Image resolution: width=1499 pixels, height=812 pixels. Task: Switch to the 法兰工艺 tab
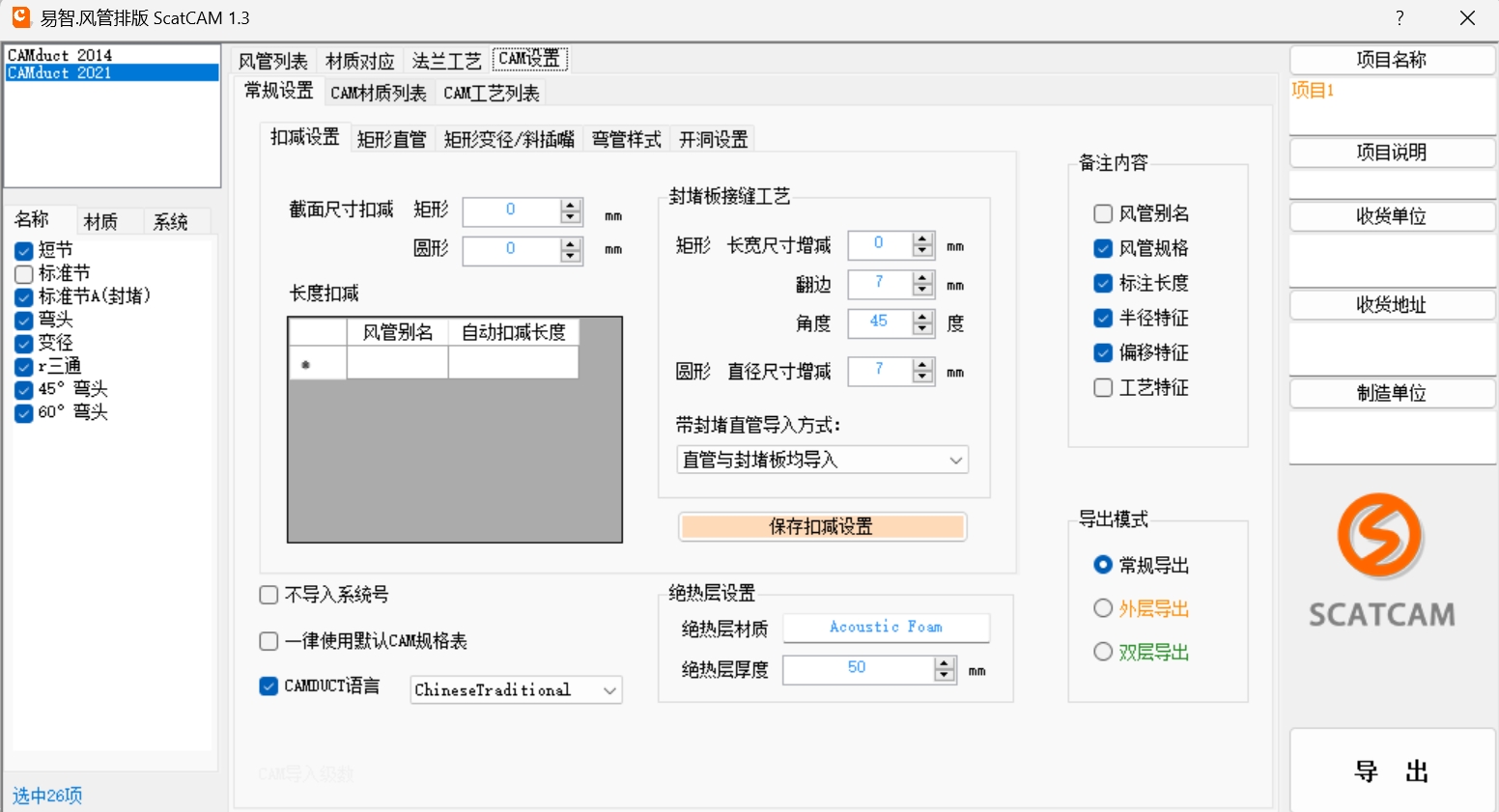446,61
